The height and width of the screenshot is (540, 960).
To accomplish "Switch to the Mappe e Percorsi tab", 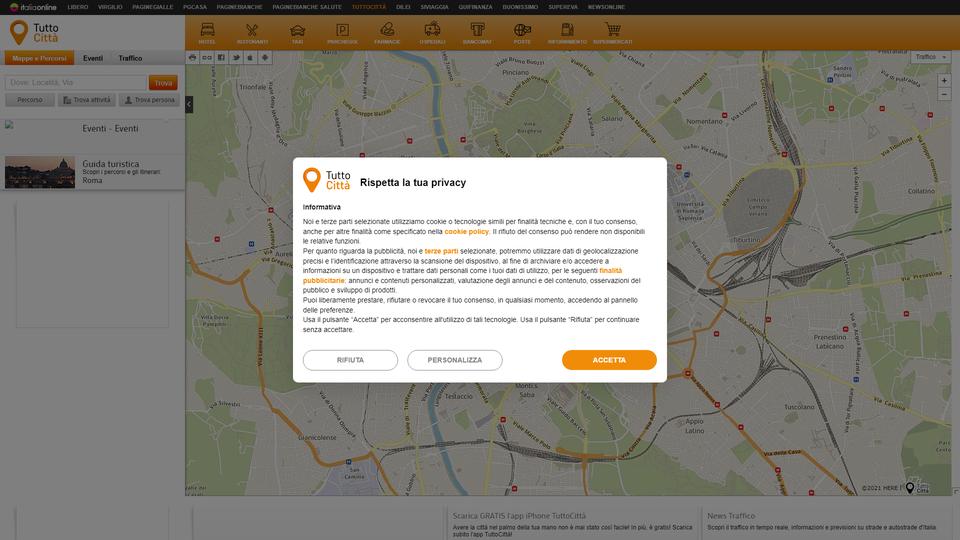I will 39,58.
